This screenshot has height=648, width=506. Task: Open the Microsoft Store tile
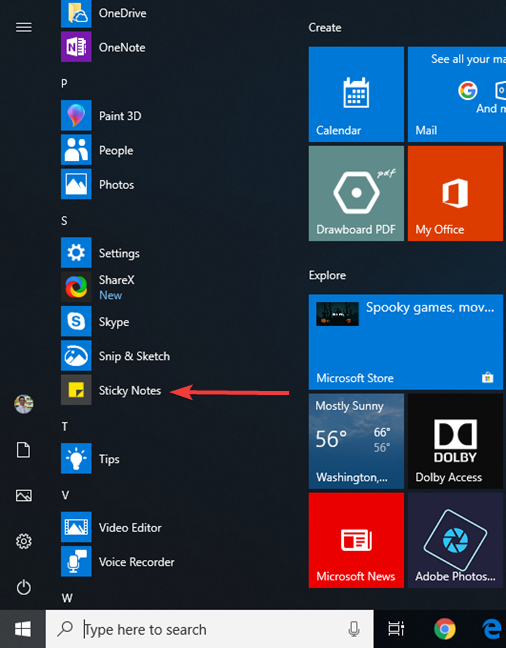[x=406, y=342]
